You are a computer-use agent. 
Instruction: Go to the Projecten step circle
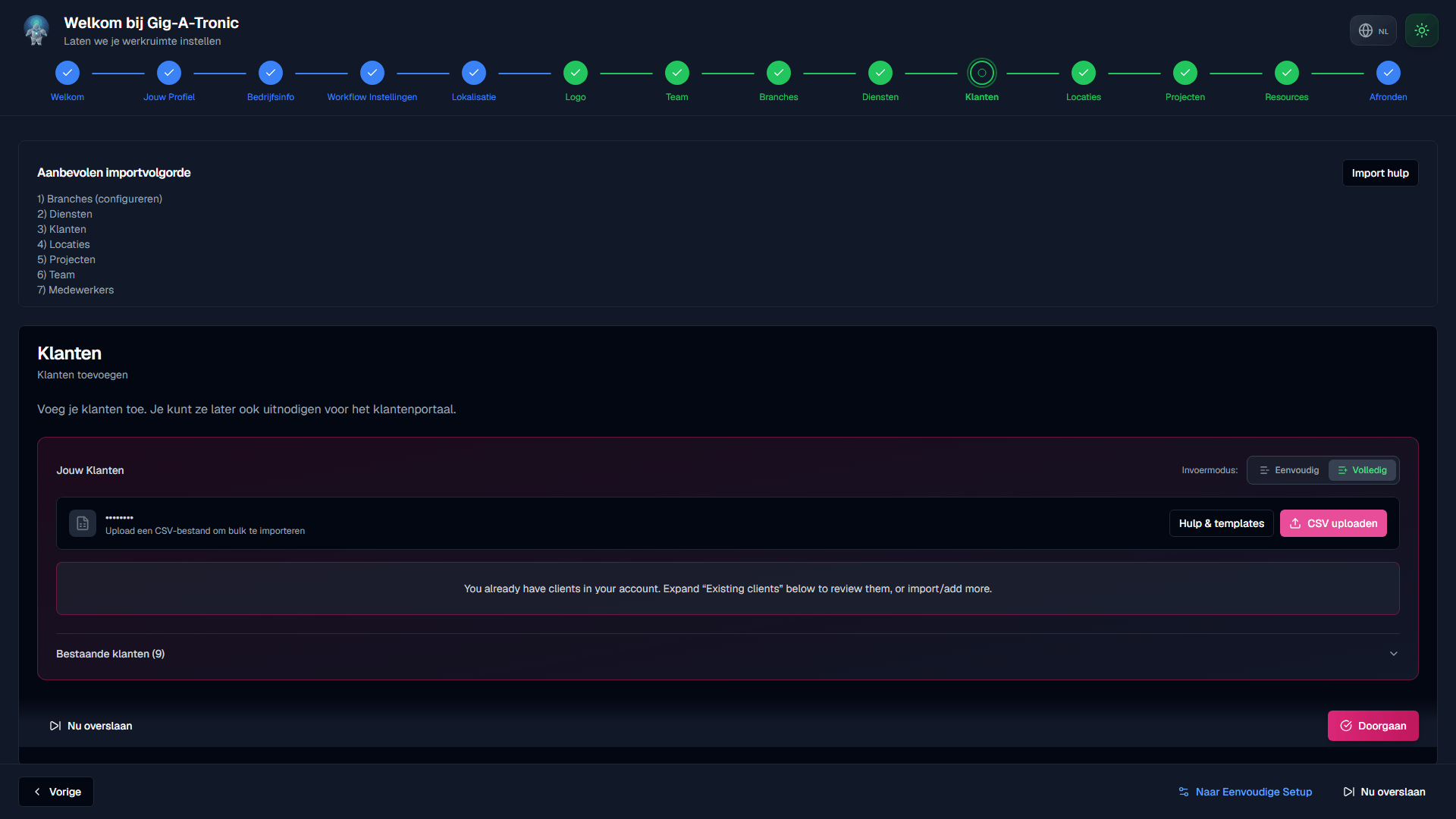[x=1185, y=73]
